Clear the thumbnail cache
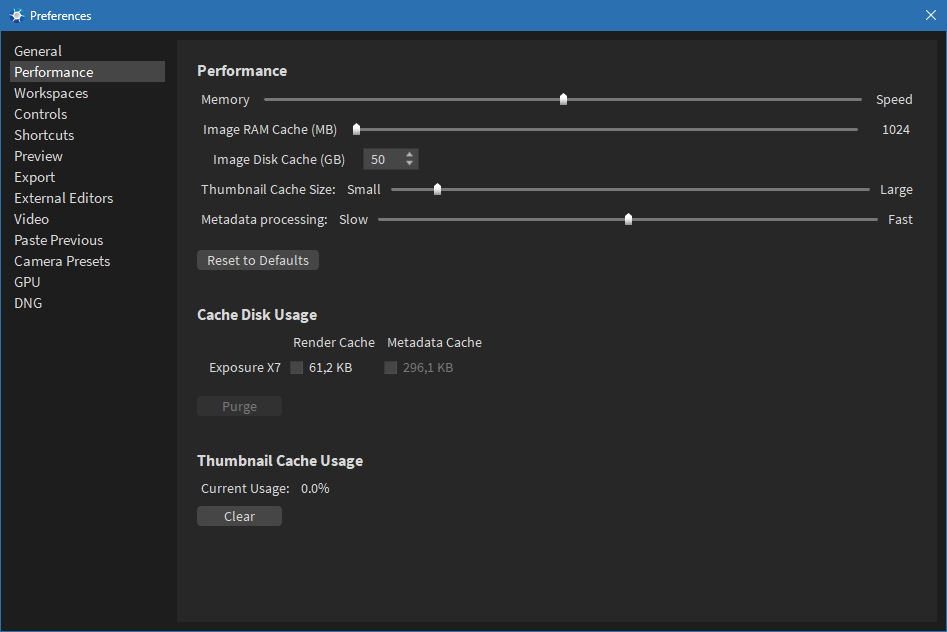 coord(239,517)
